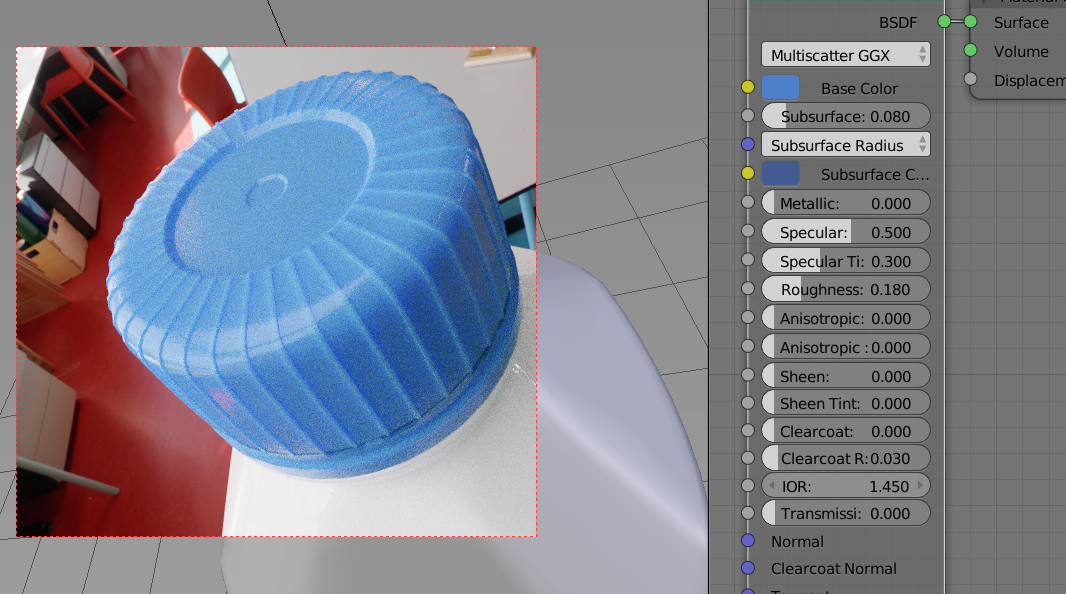Image resolution: width=1066 pixels, height=594 pixels.
Task: Click the Metallic input socket
Action: (748, 203)
